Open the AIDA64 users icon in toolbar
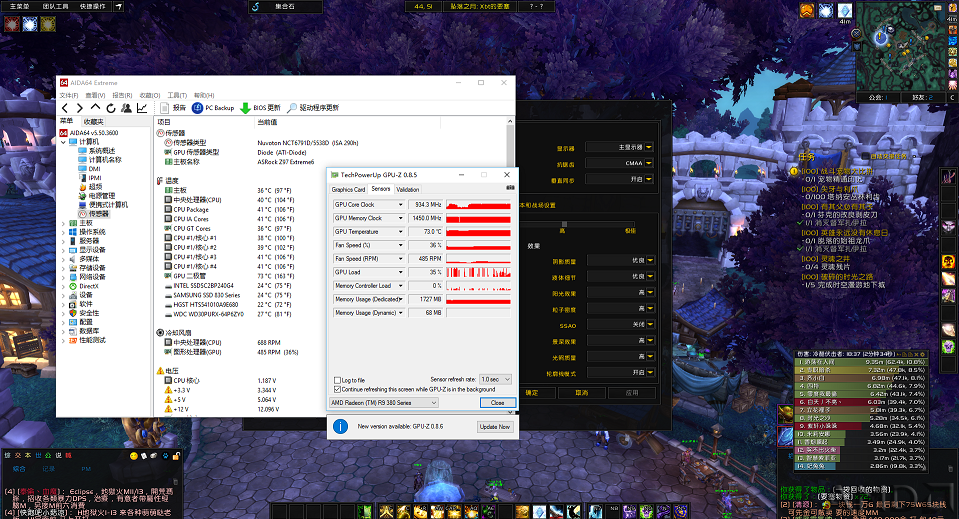959x519 pixels. click(126, 108)
